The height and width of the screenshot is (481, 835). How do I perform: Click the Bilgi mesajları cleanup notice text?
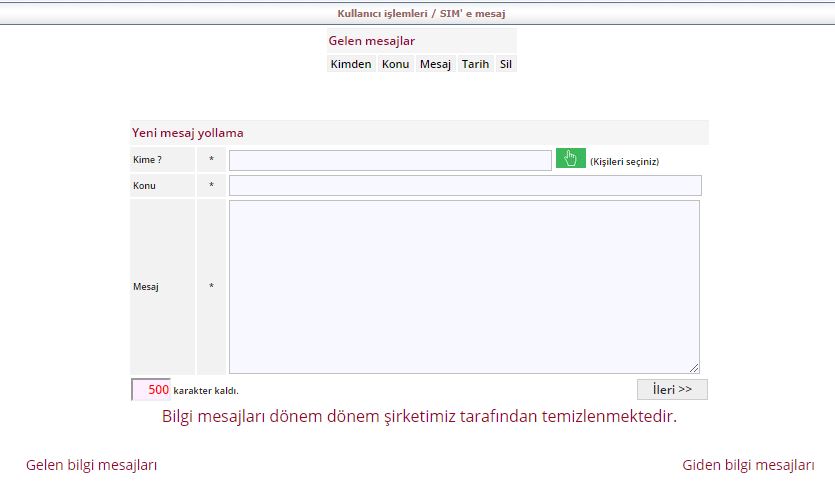click(419, 416)
